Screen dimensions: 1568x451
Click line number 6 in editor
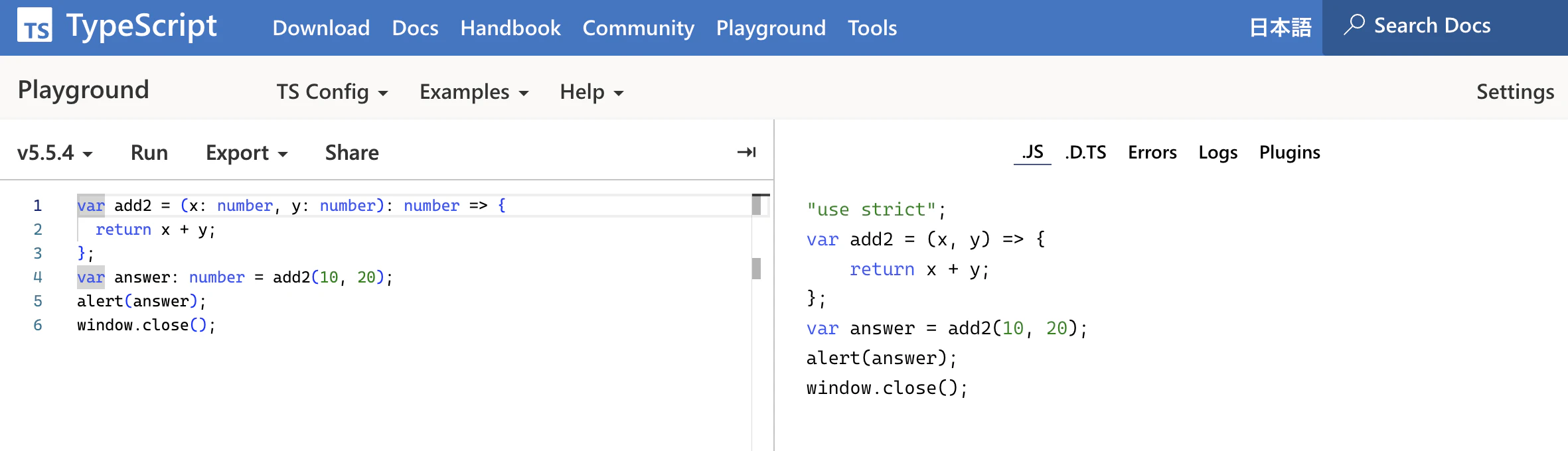(x=38, y=325)
